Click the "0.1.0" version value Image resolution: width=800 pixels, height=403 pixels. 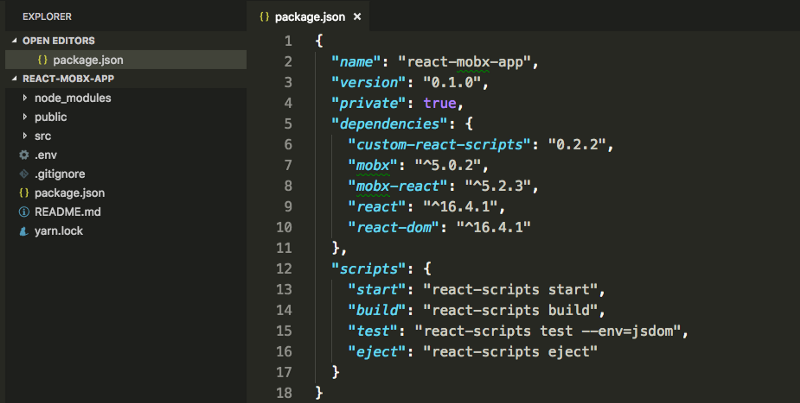click(452, 83)
